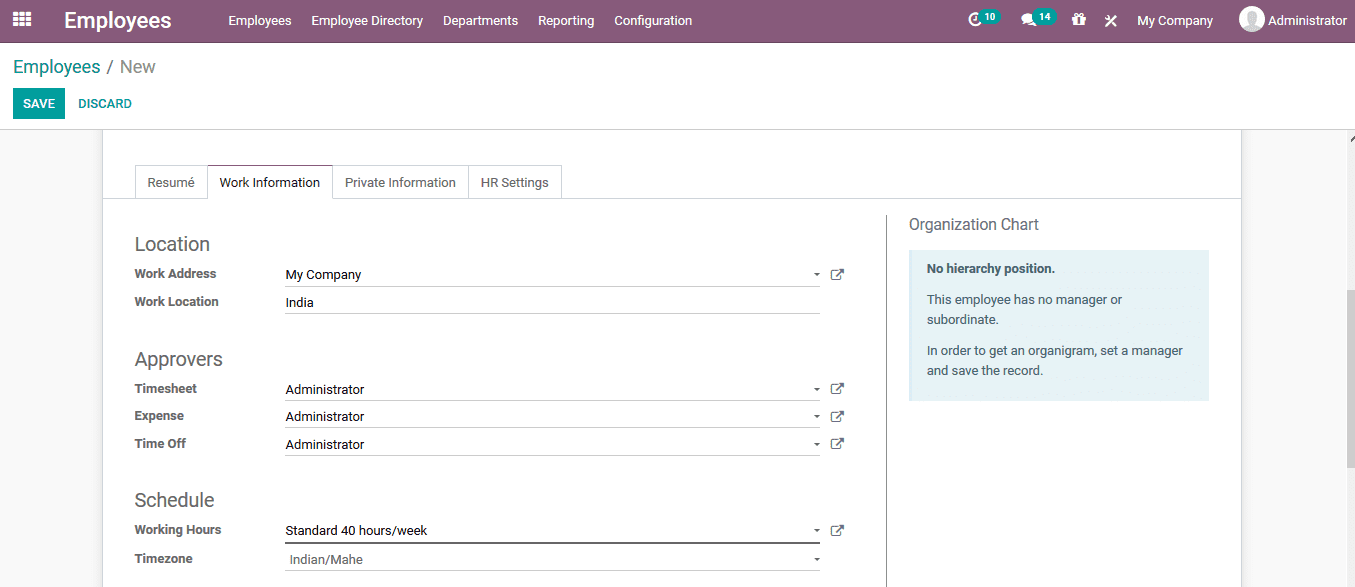Select the Reporting menu
The height and width of the screenshot is (587, 1355).
566,20
